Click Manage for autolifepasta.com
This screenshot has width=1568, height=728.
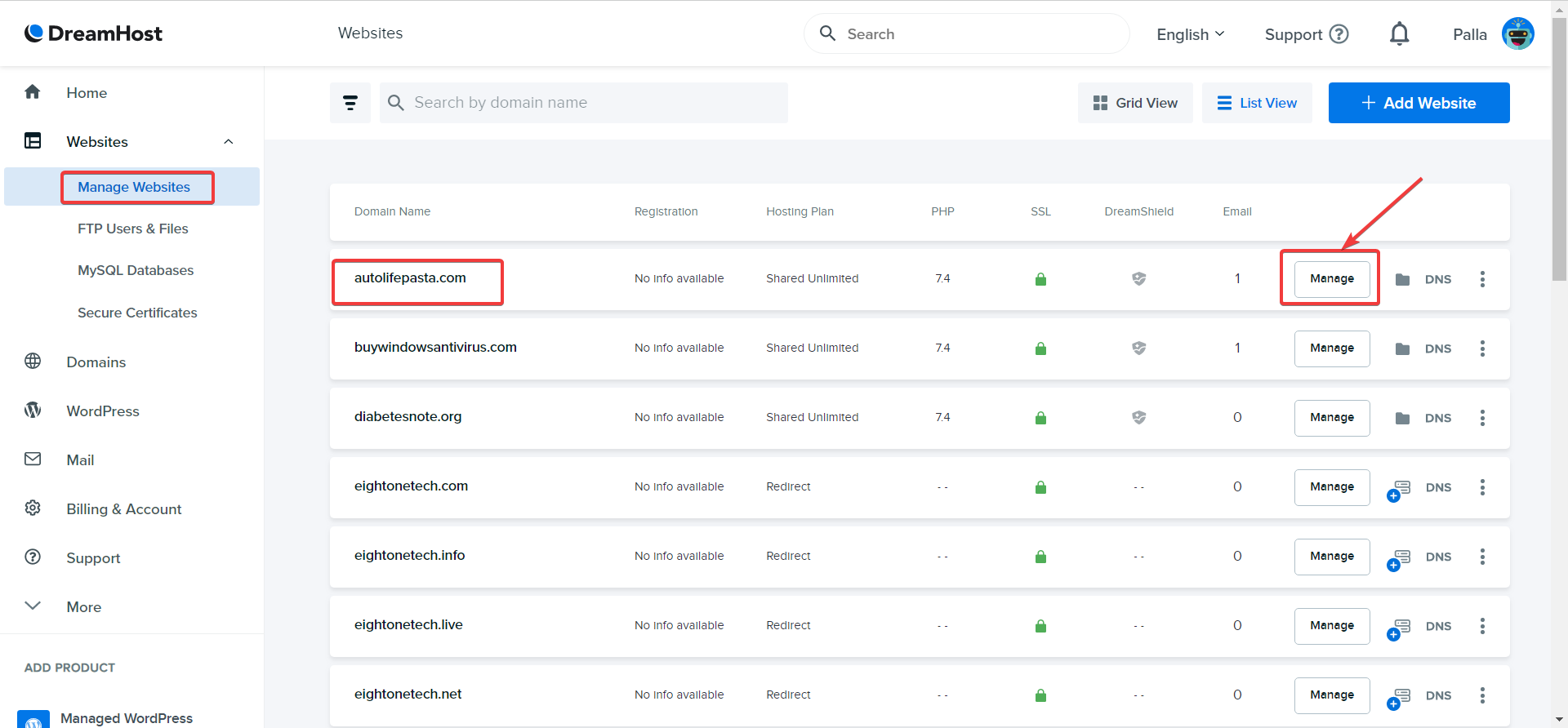click(1332, 279)
